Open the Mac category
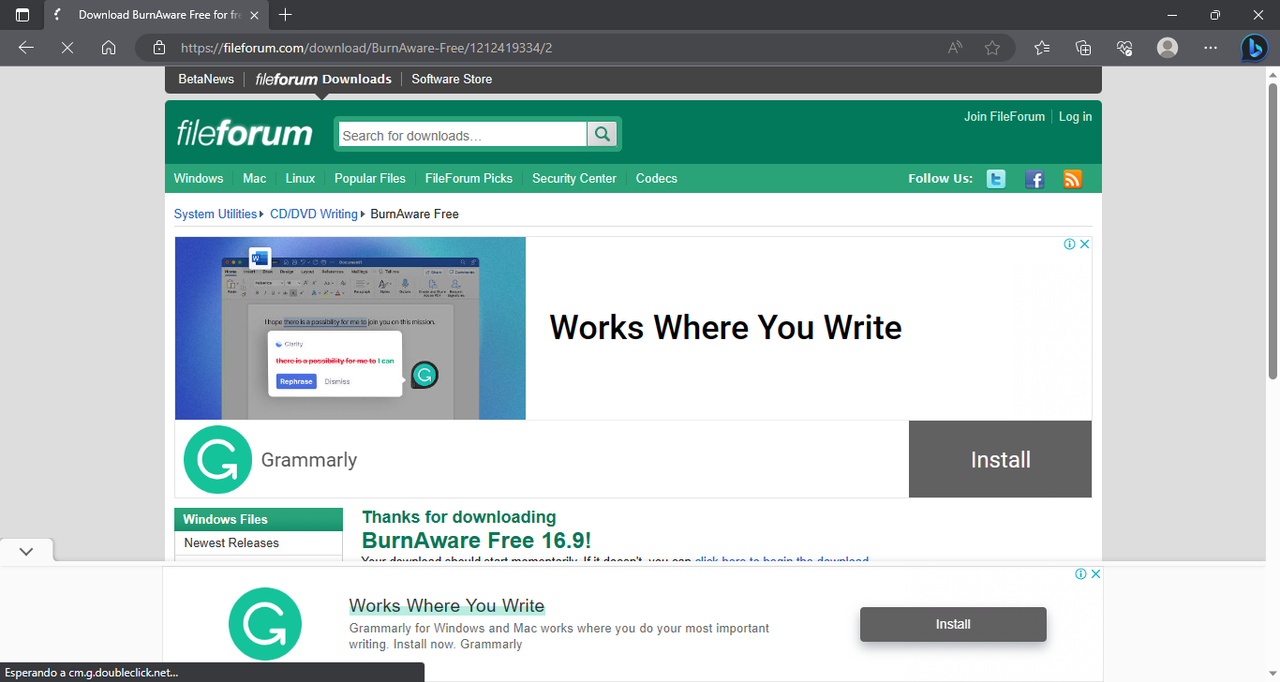Screen dimensions: 1280x682 point(254,178)
